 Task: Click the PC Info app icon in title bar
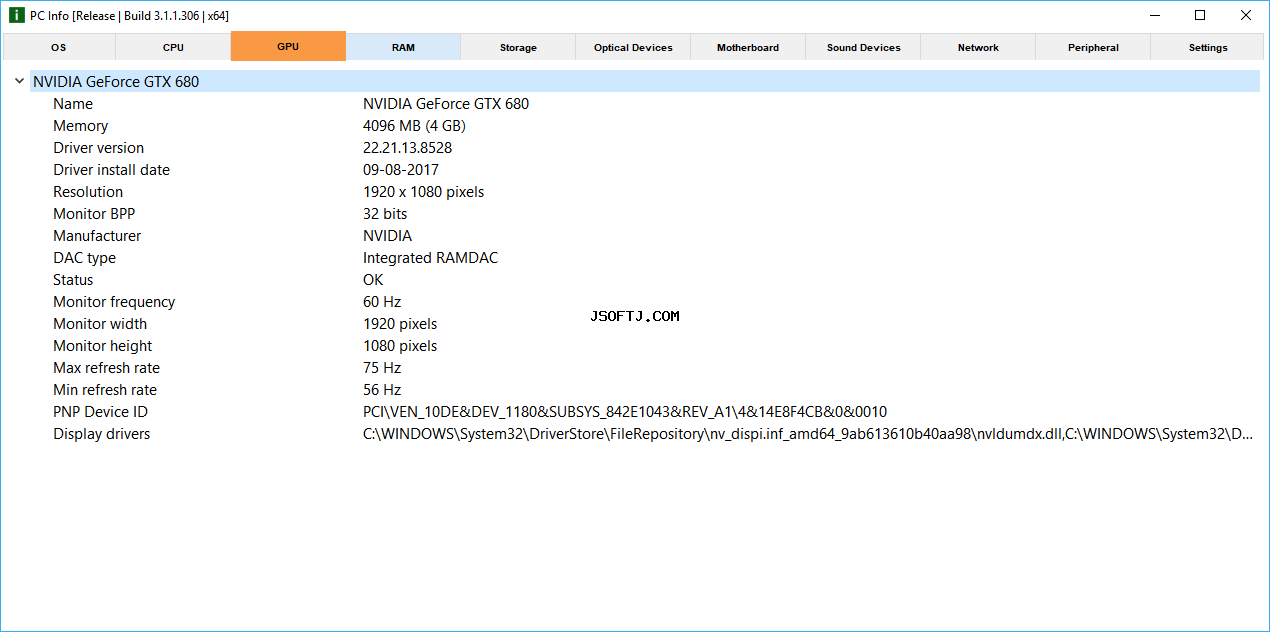16,15
